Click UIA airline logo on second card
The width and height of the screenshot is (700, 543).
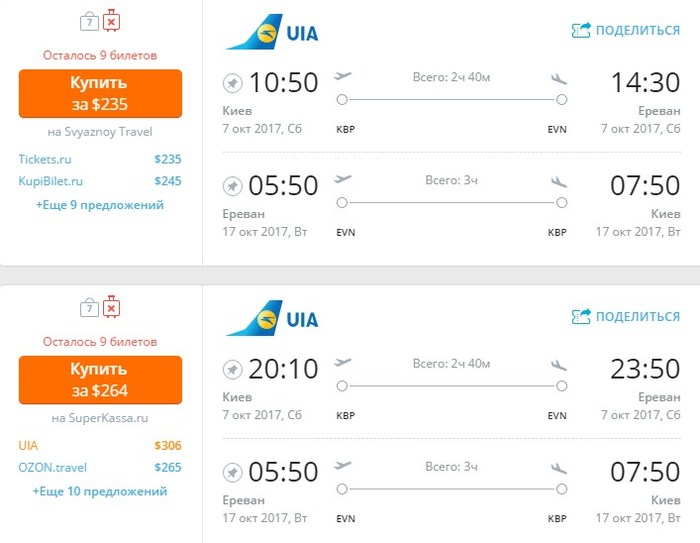272,319
